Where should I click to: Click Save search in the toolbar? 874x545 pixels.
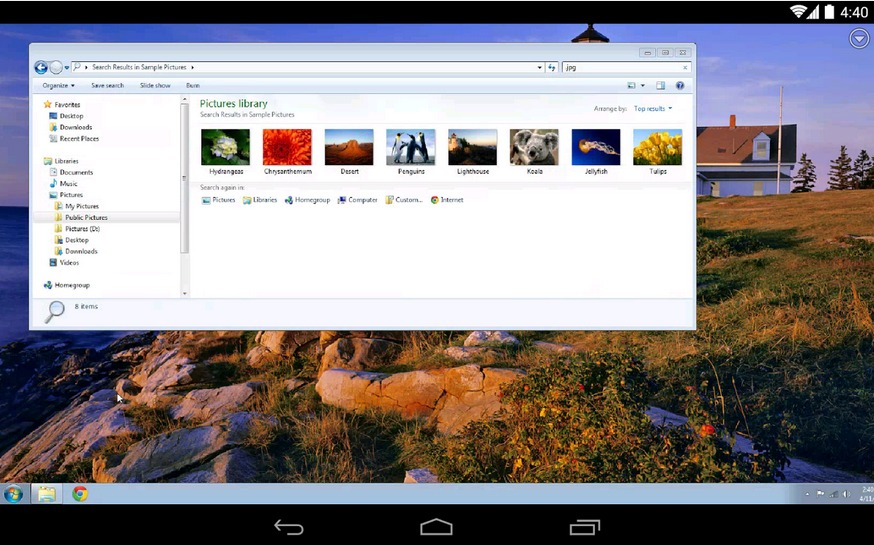point(107,86)
